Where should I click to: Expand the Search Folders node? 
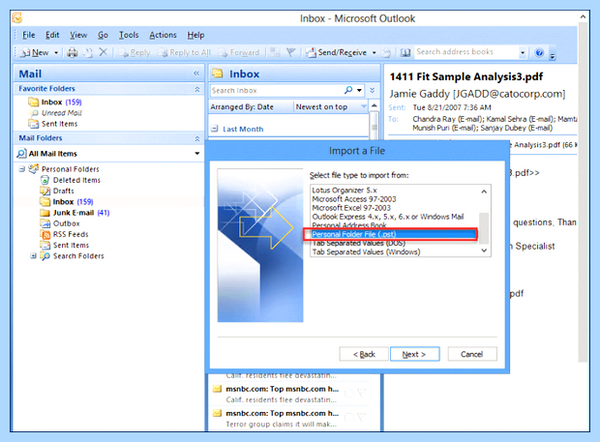tap(33, 256)
